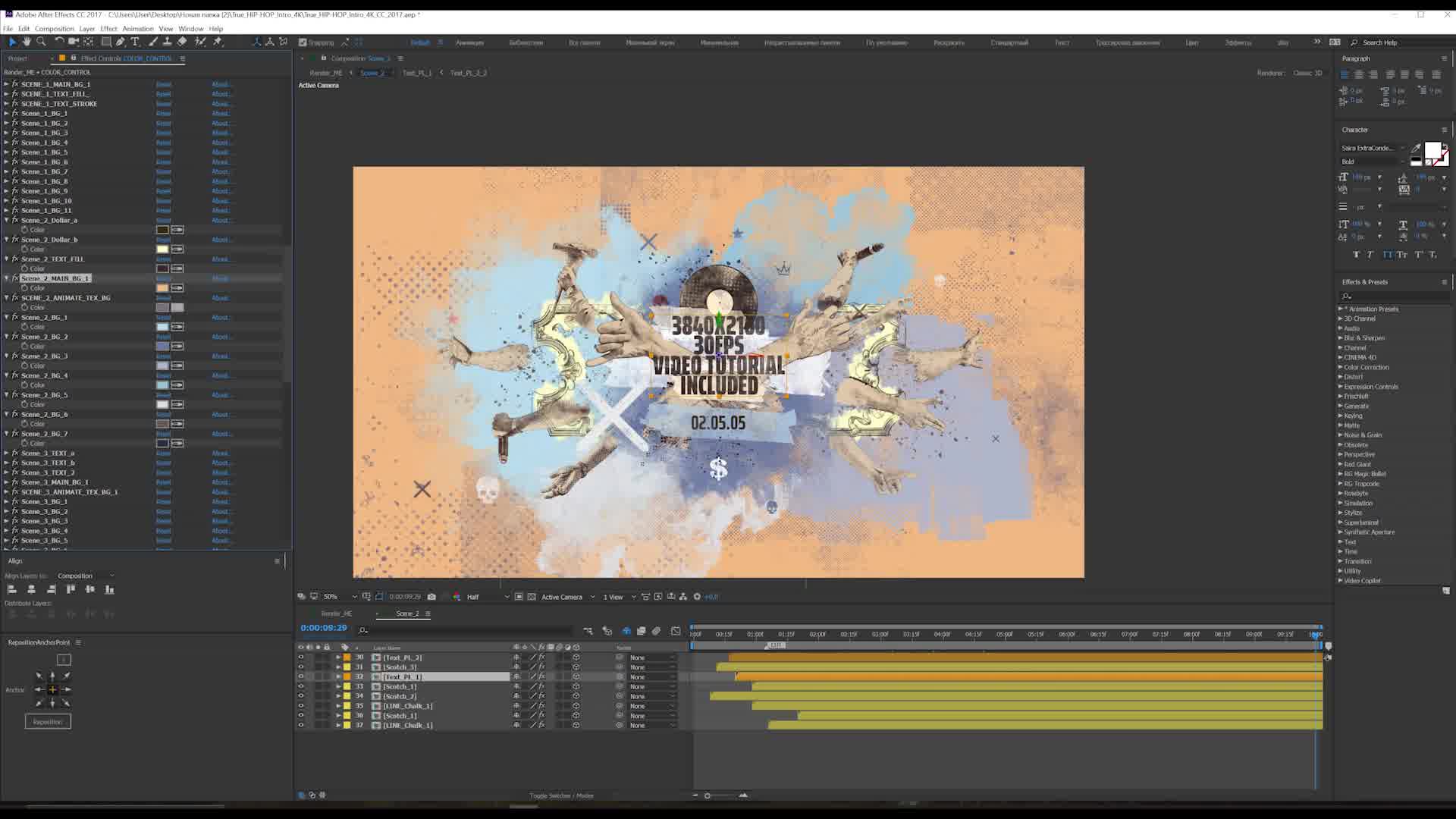Select the Pen tool
The width and height of the screenshot is (1456, 819).
coord(121,42)
